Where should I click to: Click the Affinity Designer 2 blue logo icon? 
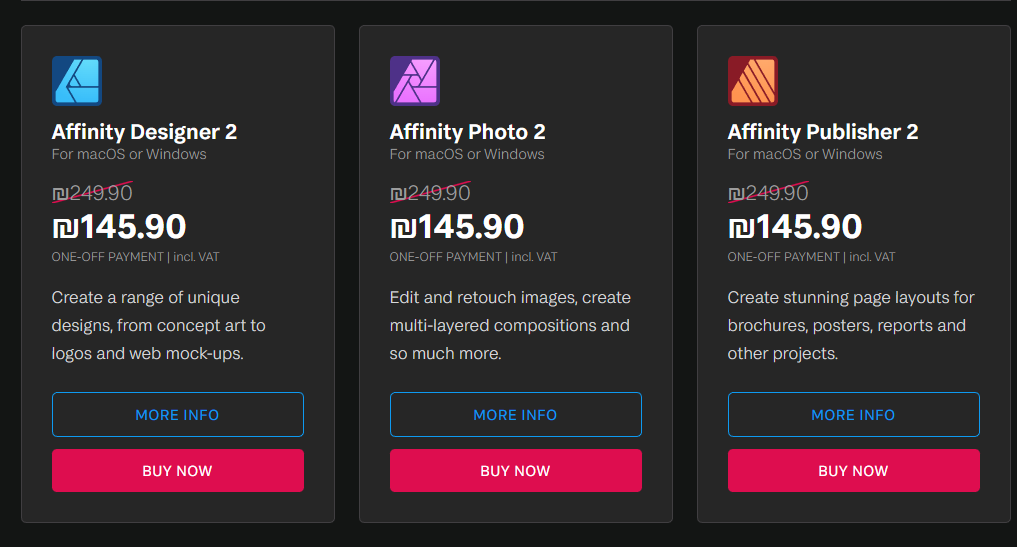pyautogui.click(x=77, y=81)
